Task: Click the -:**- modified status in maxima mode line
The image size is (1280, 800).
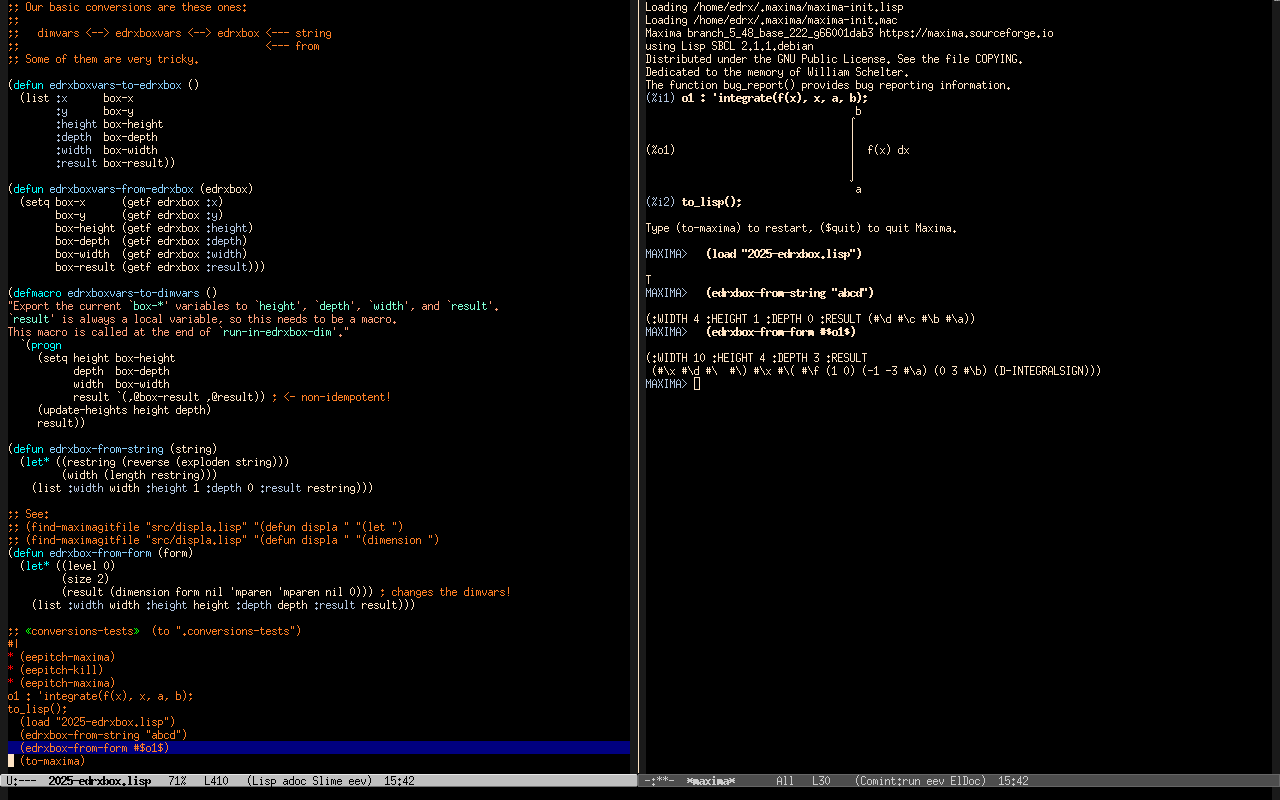Action: point(660,781)
